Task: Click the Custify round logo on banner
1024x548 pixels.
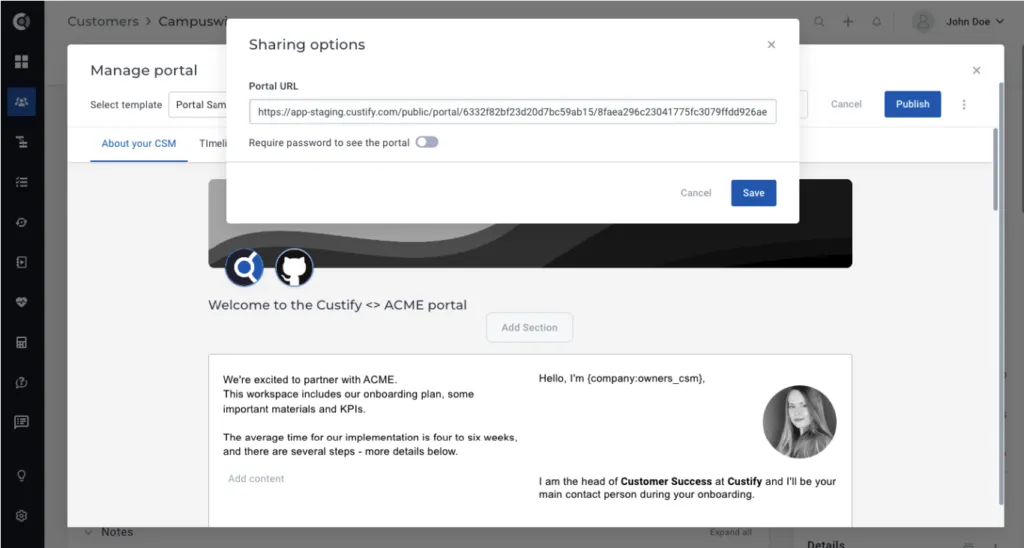Action: [x=244, y=267]
